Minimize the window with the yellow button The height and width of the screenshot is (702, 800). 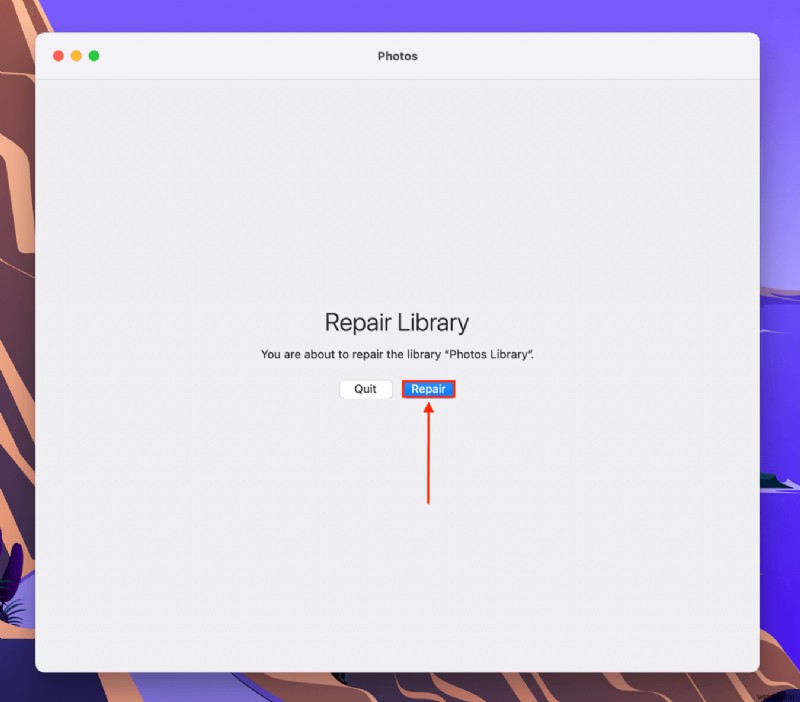76,57
